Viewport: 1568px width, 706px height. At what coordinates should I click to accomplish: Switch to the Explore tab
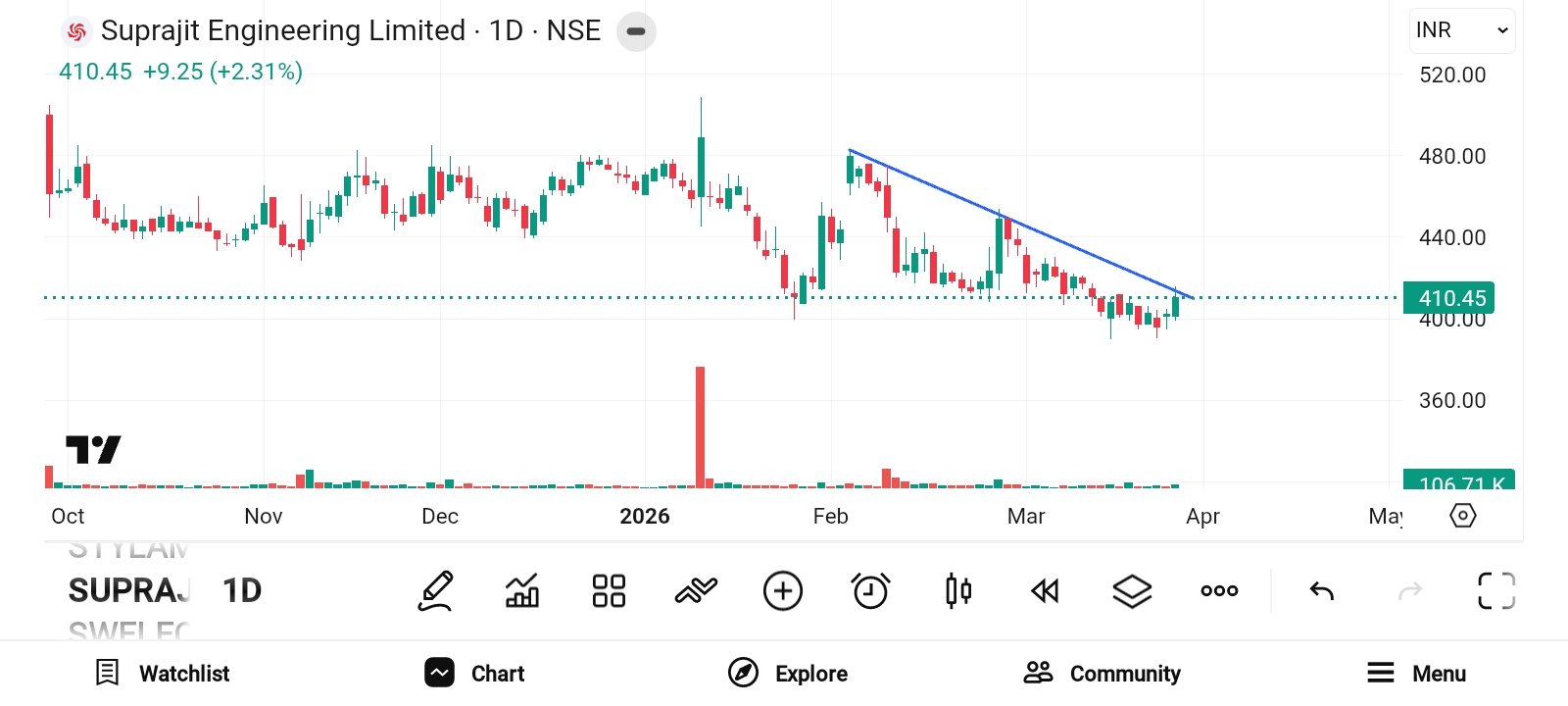[x=788, y=674]
